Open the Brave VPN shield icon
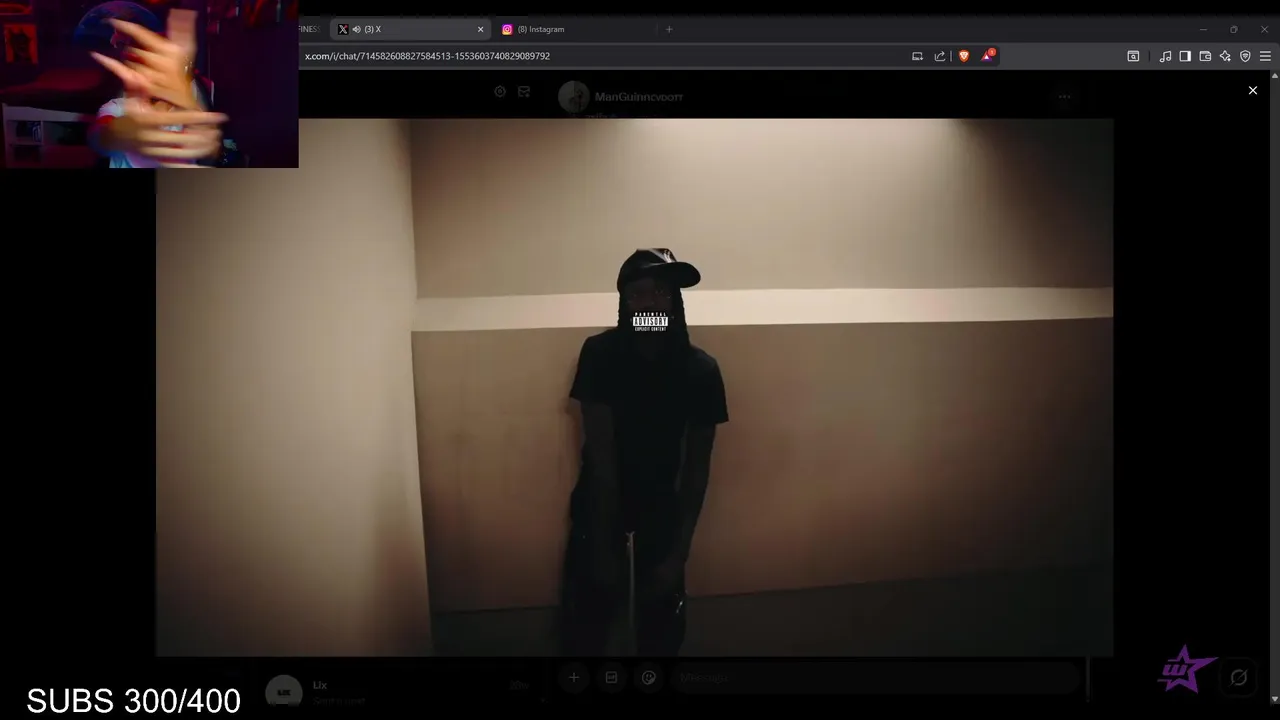The width and height of the screenshot is (1280, 720). click(1245, 56)
